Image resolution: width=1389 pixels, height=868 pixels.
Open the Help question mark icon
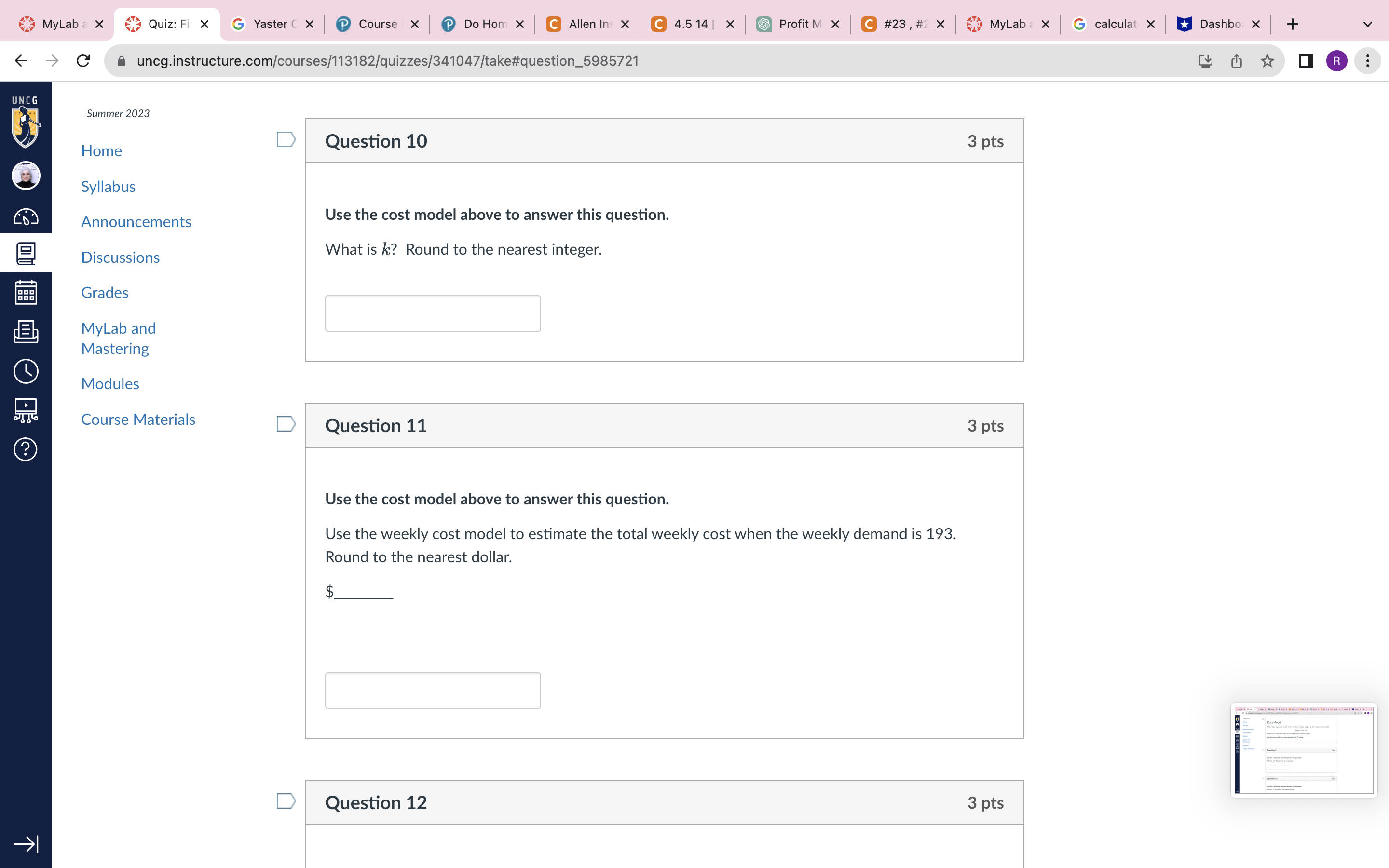(26, 449)
